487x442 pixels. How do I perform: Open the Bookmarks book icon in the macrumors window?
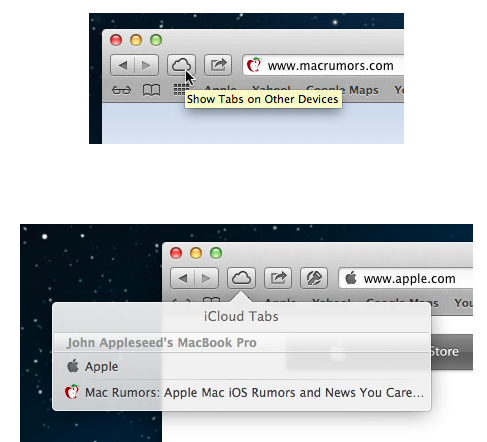151,90
